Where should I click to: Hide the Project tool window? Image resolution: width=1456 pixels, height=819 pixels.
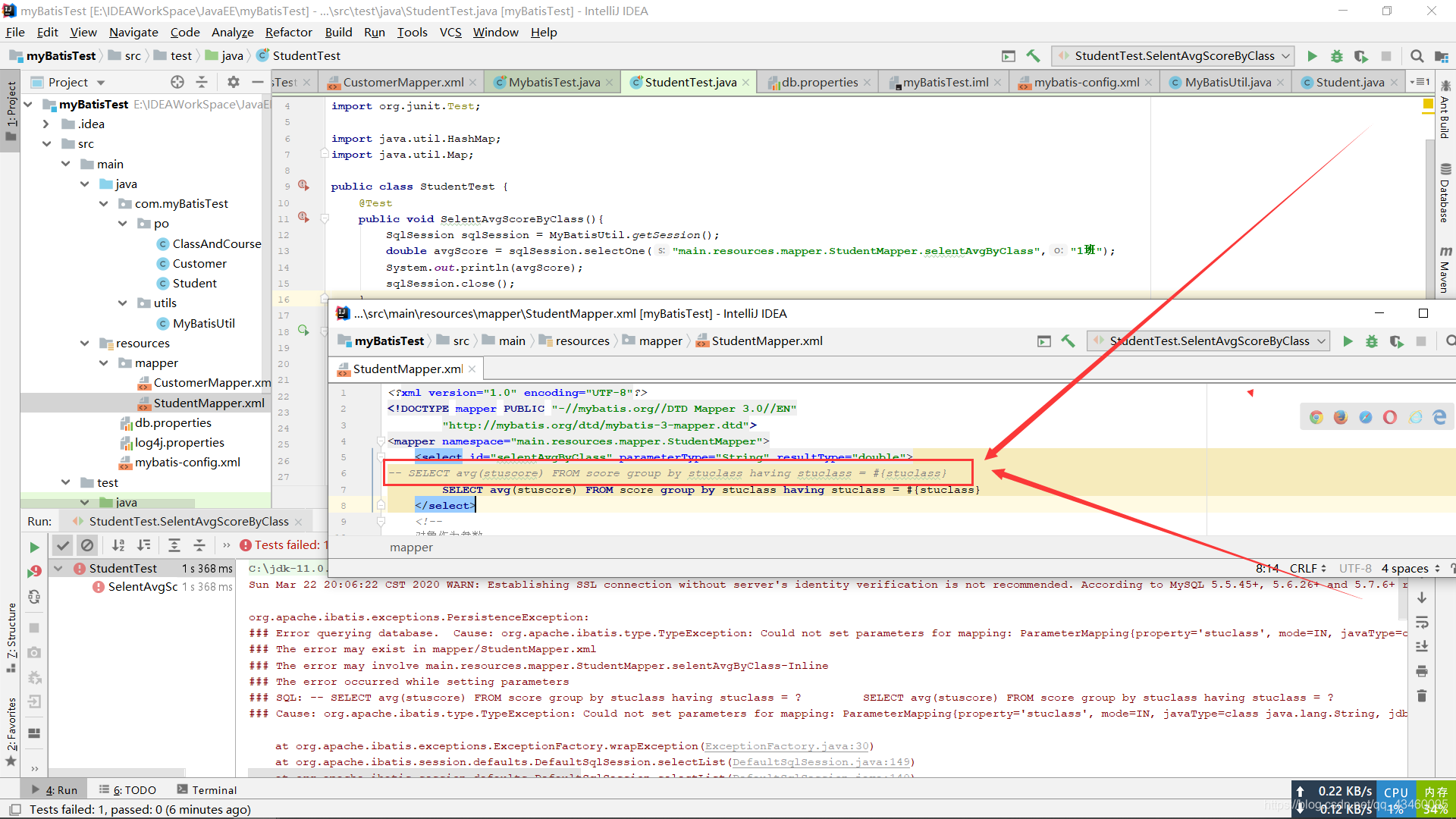(258, 82)
